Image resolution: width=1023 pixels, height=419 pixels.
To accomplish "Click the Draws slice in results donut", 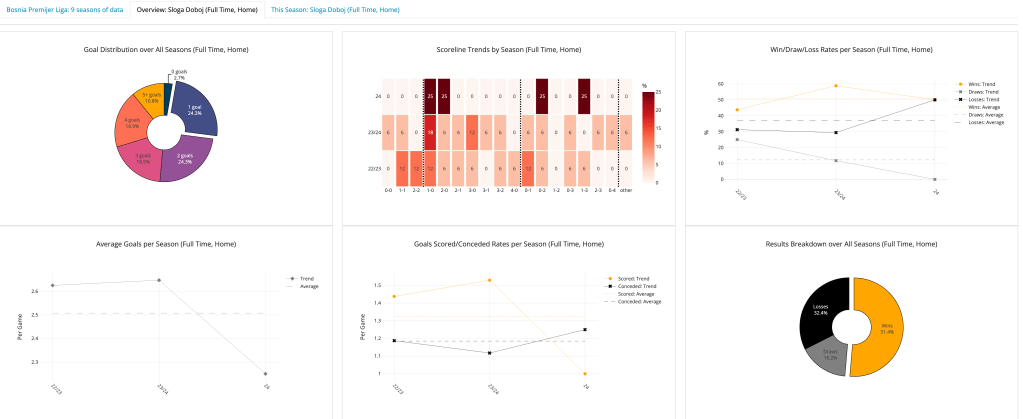I will 826,355.
